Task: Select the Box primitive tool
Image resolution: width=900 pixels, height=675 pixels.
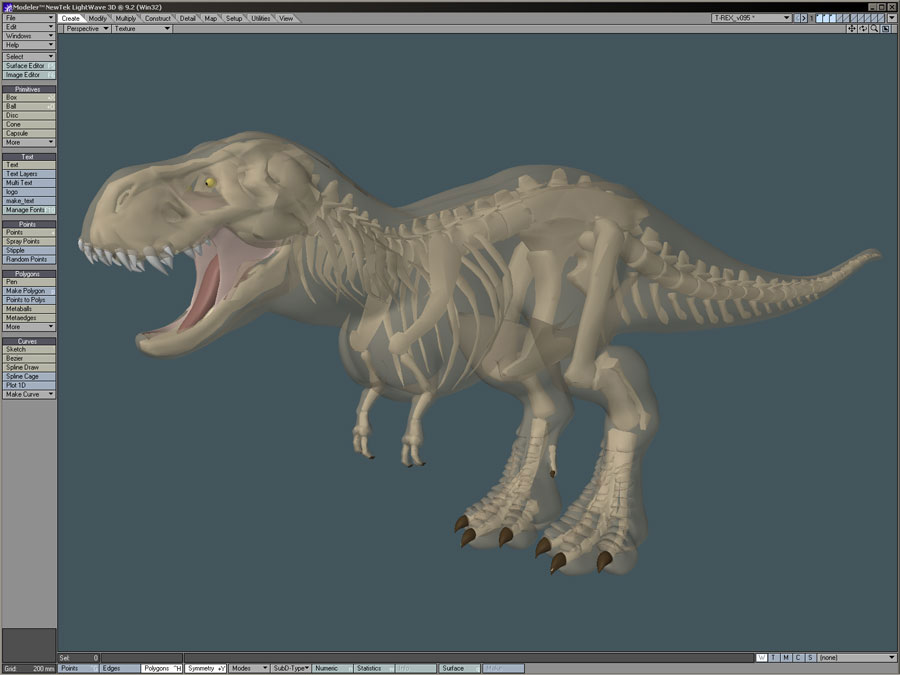Action: (x=29, y=98)
